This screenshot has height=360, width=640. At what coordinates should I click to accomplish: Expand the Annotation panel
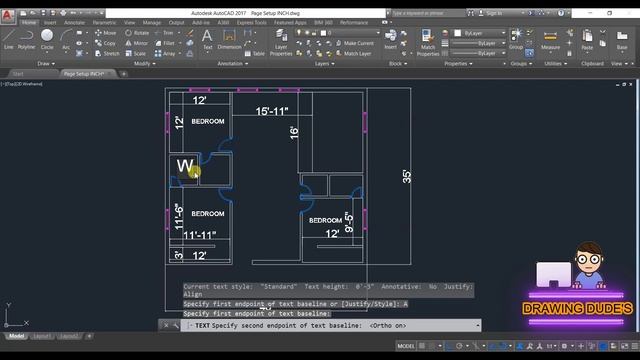(233, 64)
